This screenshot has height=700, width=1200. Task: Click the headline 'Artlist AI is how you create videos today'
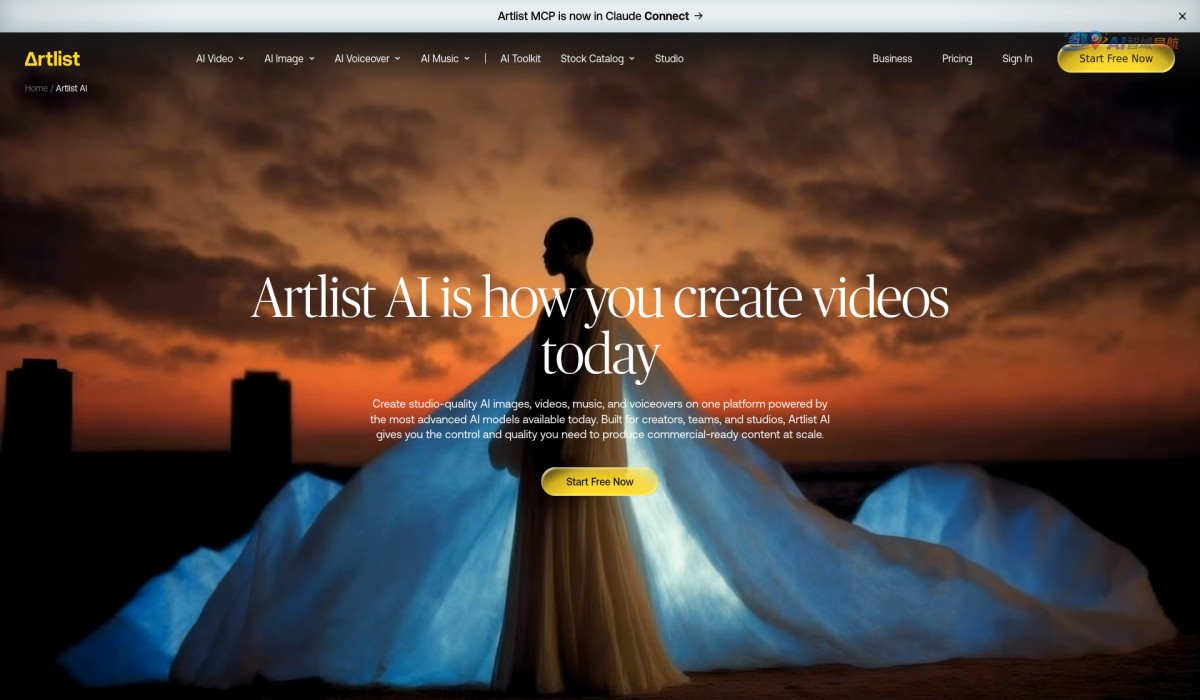(600, 325)
